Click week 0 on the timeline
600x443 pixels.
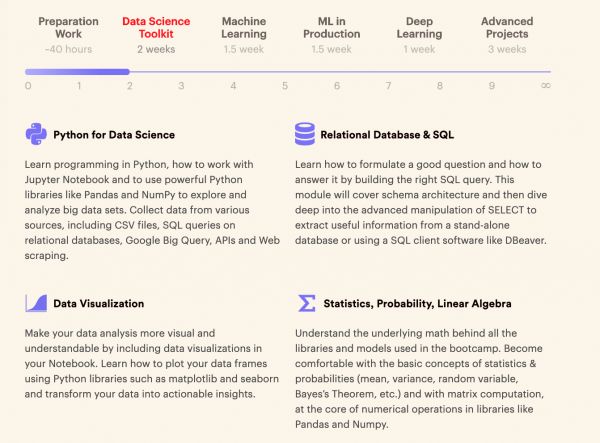28,86
